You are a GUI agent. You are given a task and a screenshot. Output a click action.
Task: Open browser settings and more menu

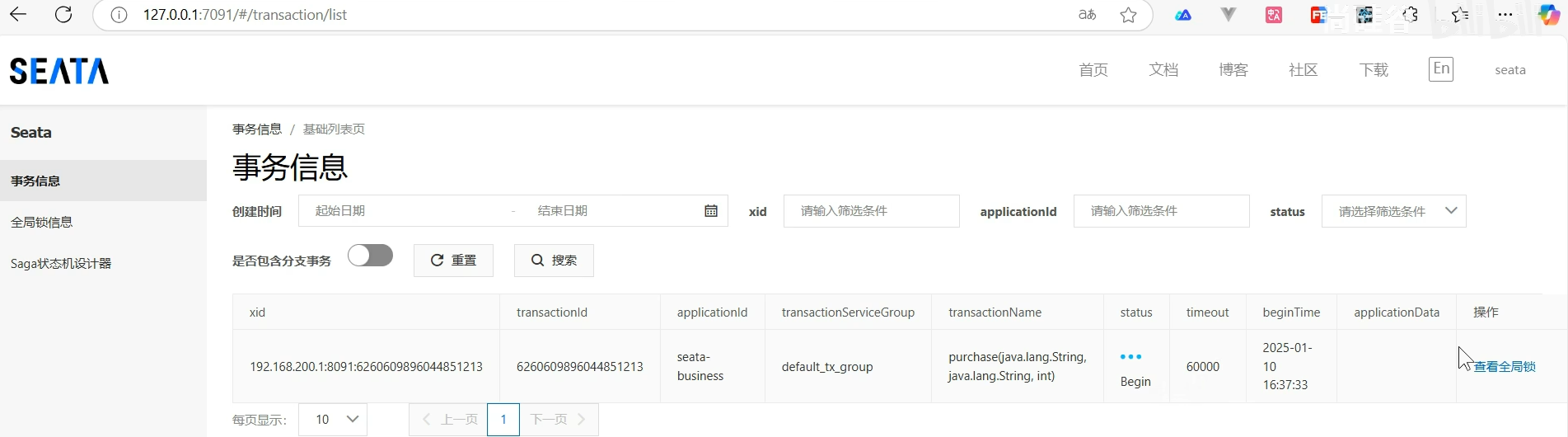pos(1505,15)
